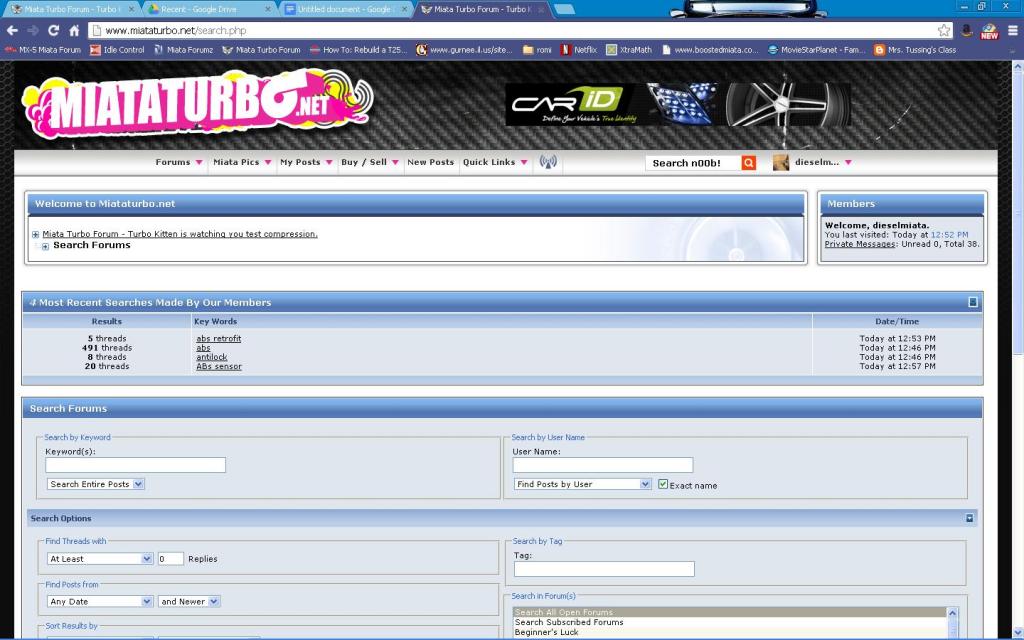Viewport: 1024px width, 640px height.
Task: Click the Miataturbo.net site logo
Action: 196,104
